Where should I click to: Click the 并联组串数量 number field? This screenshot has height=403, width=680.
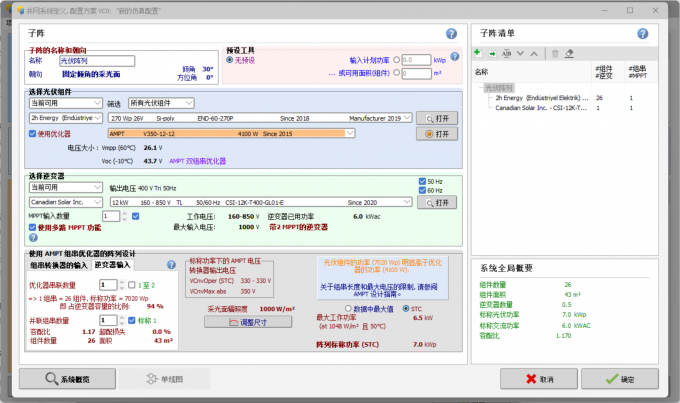point(108,321)
